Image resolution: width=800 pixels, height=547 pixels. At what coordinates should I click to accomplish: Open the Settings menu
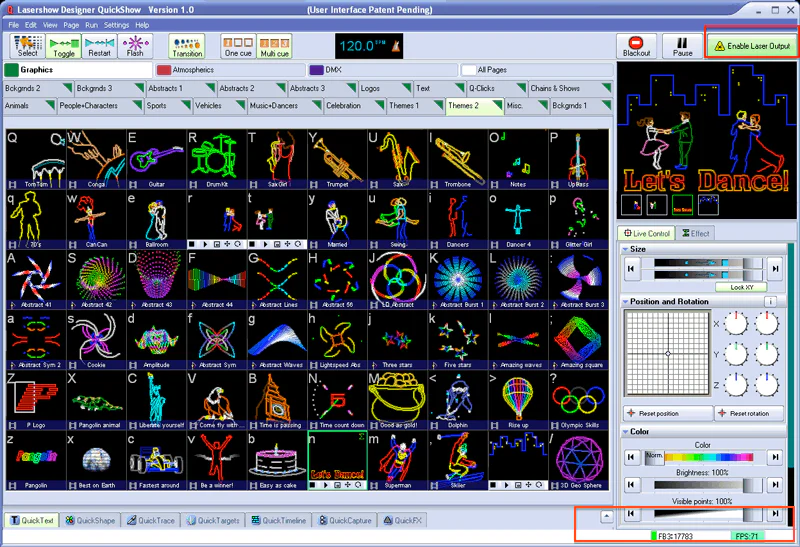tap(115, 24)
